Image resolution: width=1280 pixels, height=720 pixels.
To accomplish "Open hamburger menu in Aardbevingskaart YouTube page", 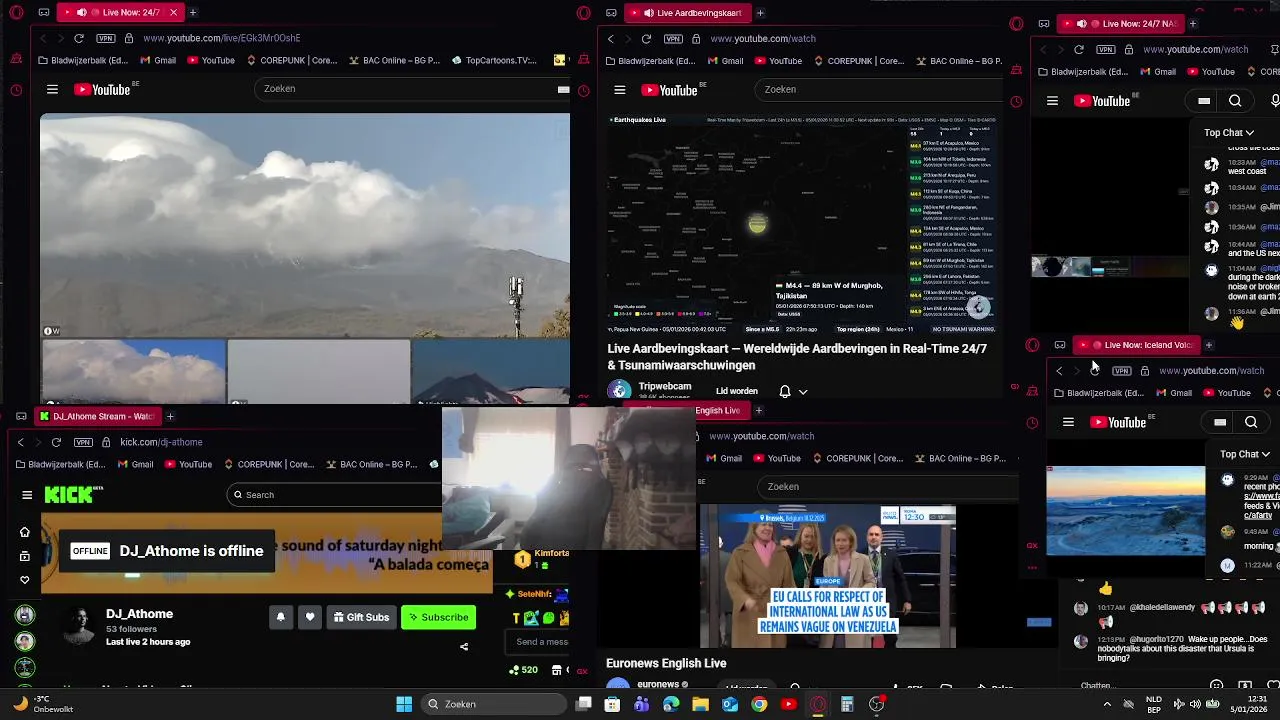I will tap(620, 90).
